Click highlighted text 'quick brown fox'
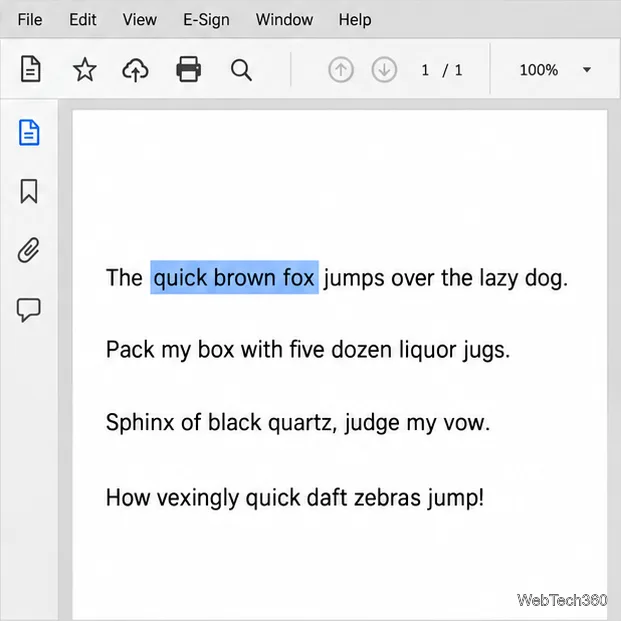Image resolution: width=621 pixels, height=621 pixels. [234, 277]
